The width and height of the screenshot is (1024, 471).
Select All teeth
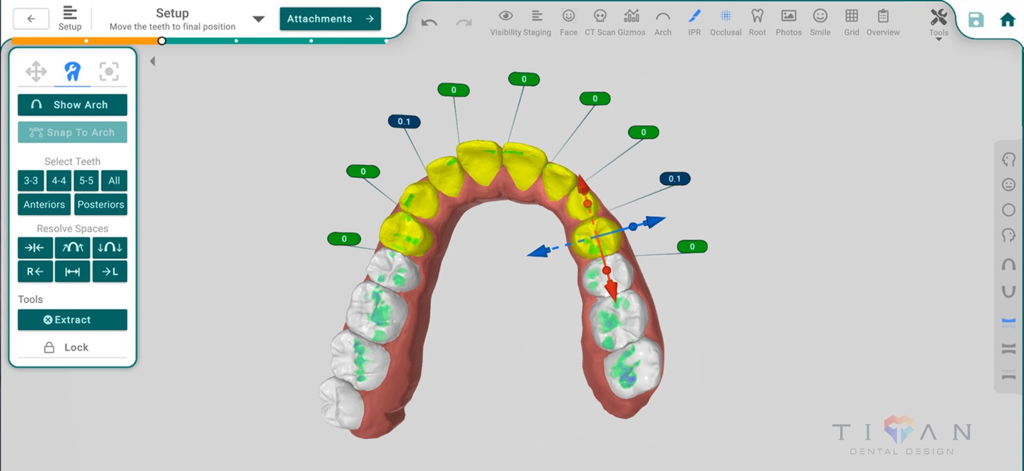pos(114,181)
